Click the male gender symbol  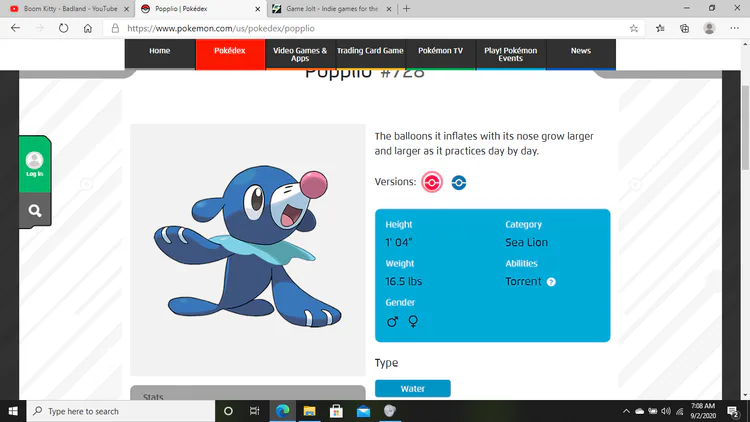392,322
